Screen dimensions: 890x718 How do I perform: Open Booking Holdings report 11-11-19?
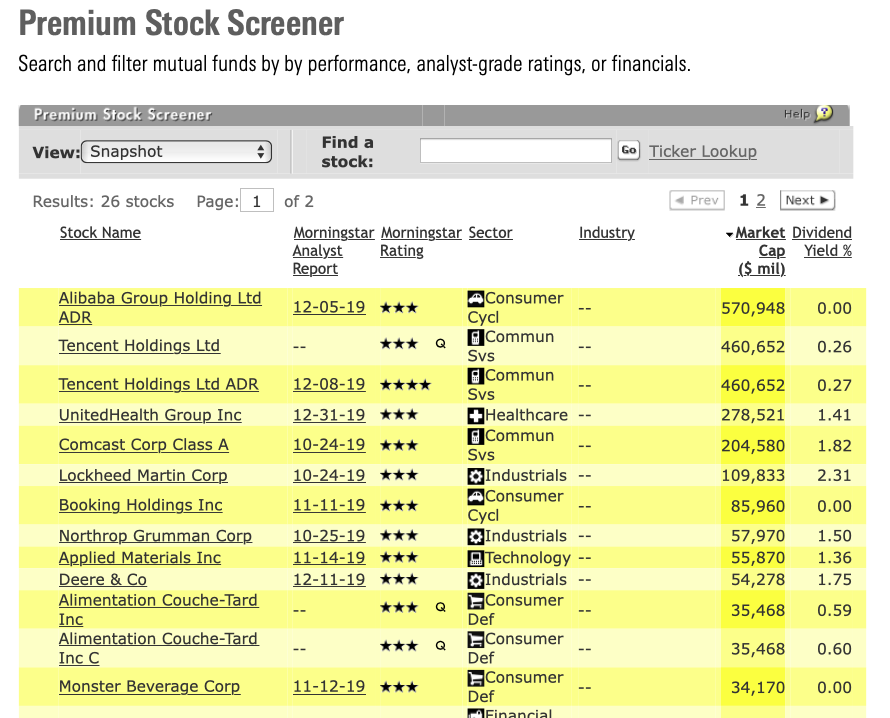pyautogui.click(x=329, y=505)
